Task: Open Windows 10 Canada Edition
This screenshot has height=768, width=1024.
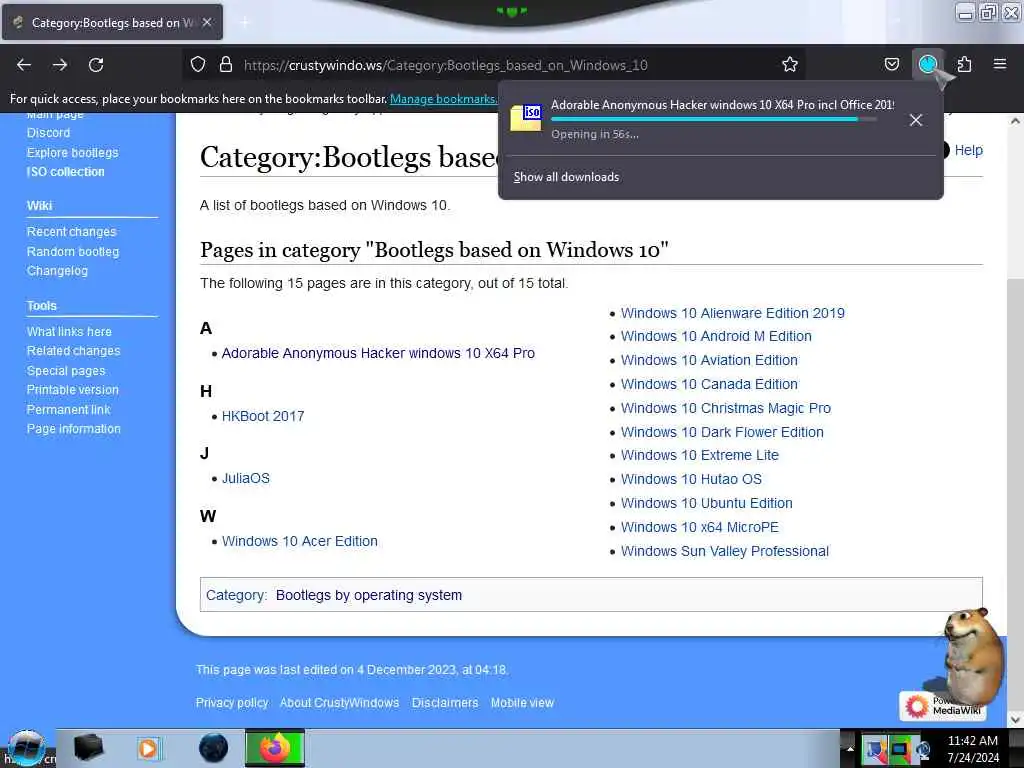Action: coord(709,385)
